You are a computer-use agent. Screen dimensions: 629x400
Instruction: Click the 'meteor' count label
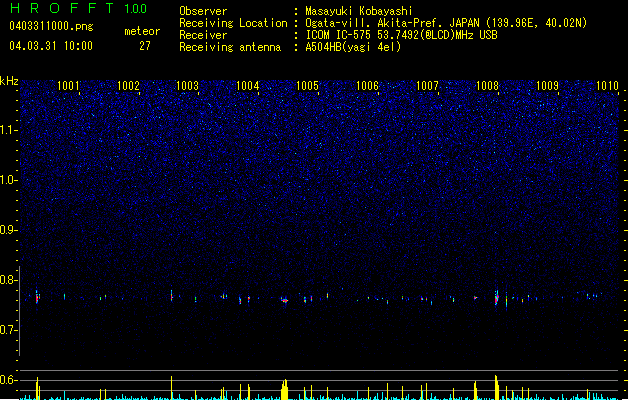[x=142, y=31]
